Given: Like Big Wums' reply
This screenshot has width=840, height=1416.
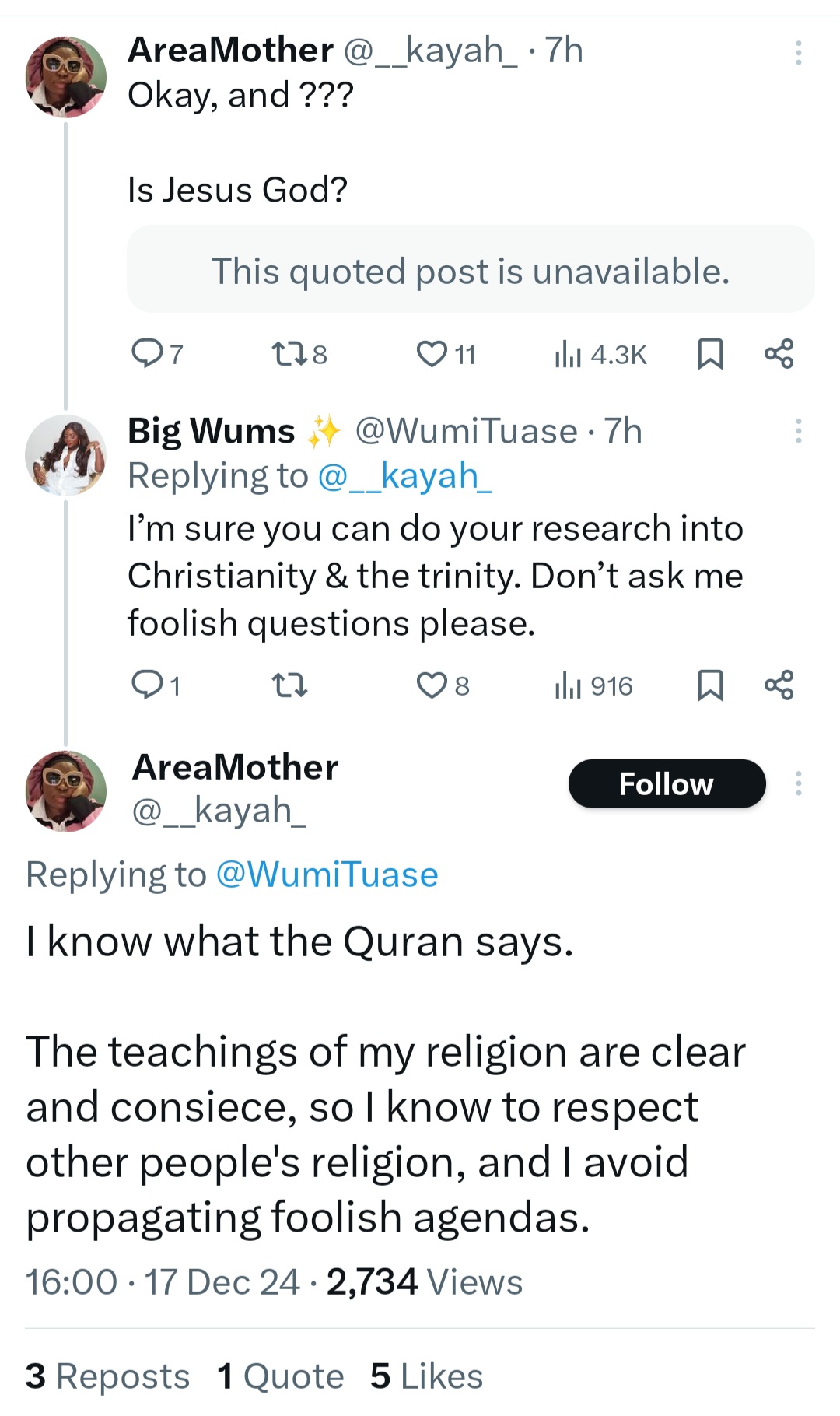Looking at the screenshot, I should click(x=432, y=686).
